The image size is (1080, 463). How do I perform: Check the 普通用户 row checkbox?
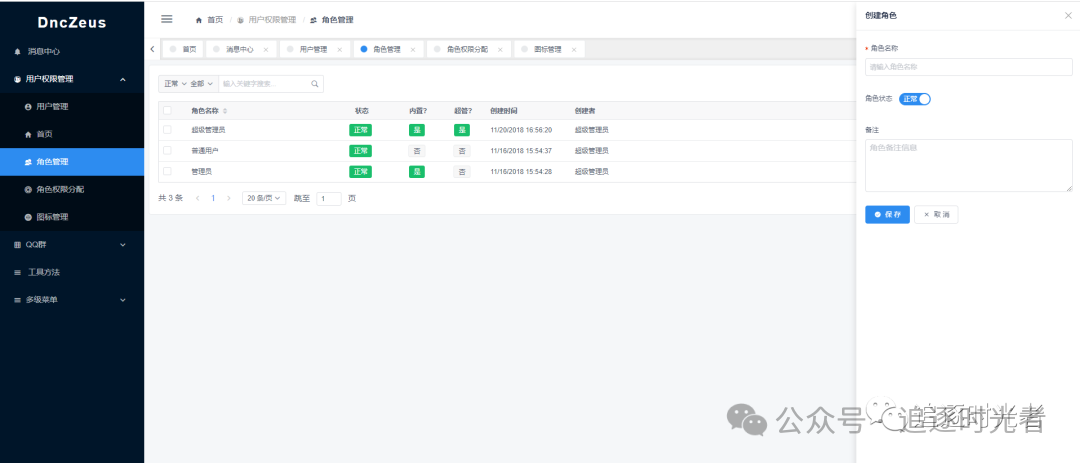tap(167, 150)
